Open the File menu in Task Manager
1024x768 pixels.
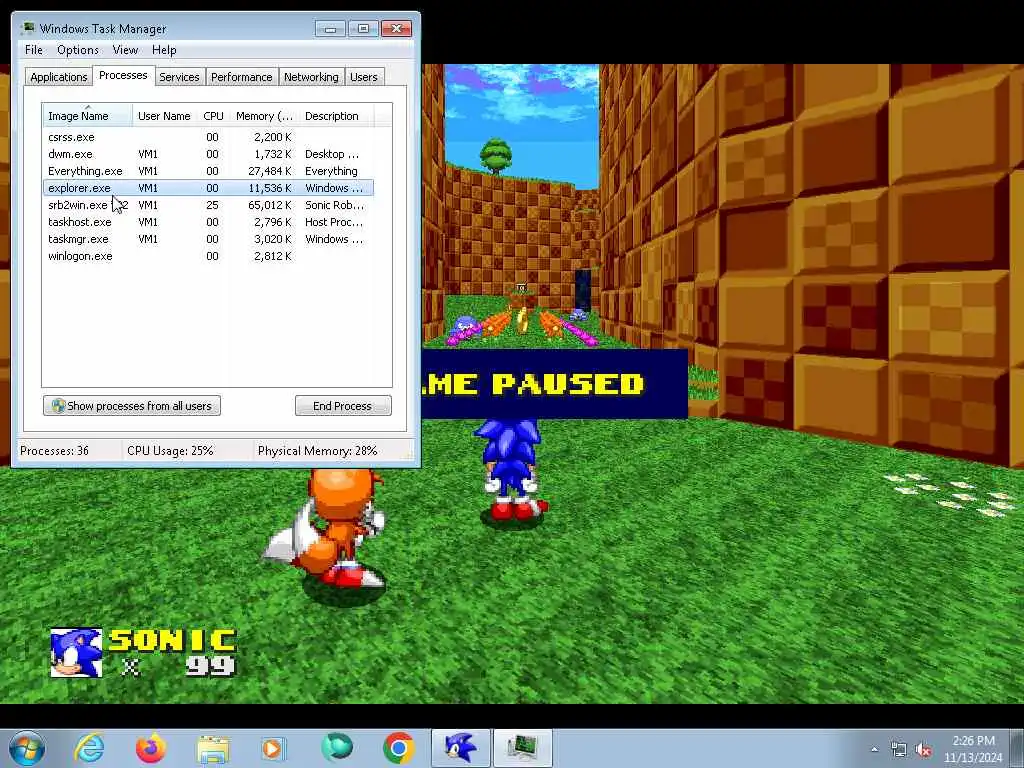tap(34, 50)
